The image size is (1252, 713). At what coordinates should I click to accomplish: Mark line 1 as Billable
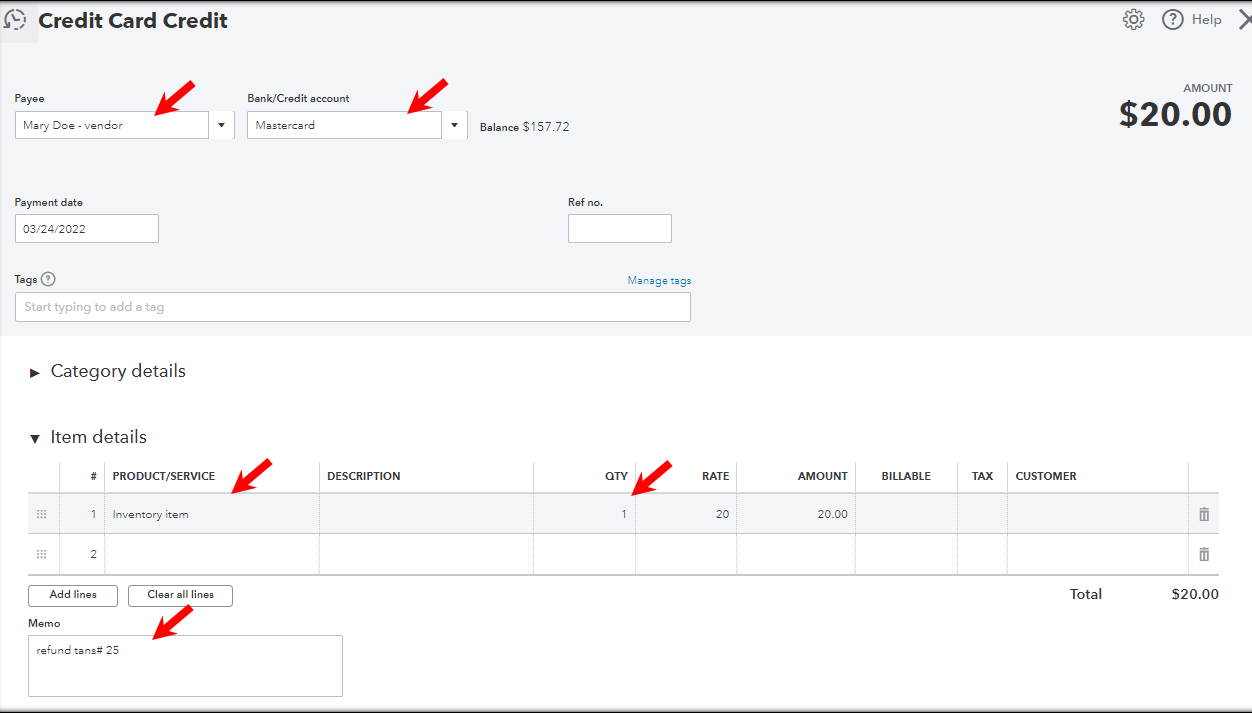coord(906,513)
